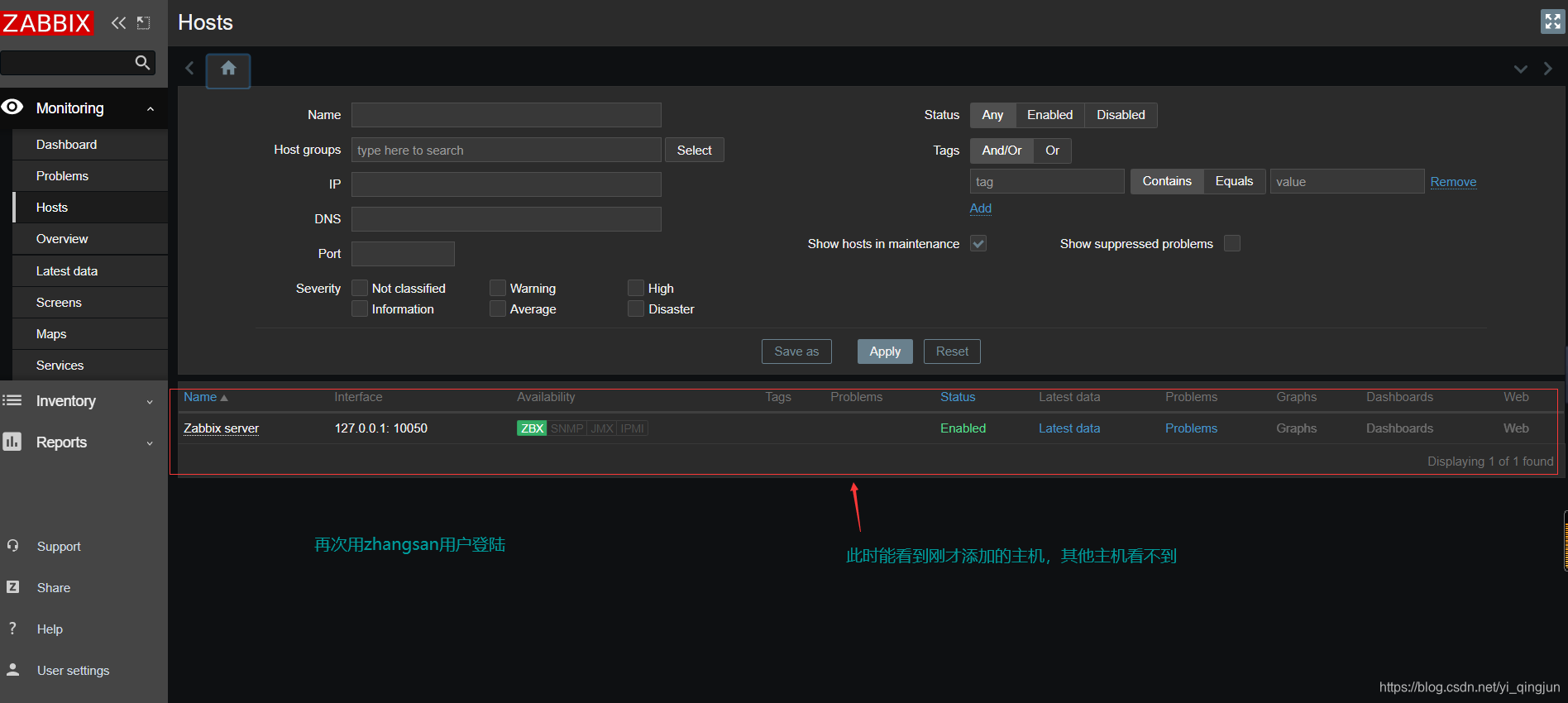Click the Monitoring eye icon
Viewport: 1568px width, 703px height.
(12, 107)
